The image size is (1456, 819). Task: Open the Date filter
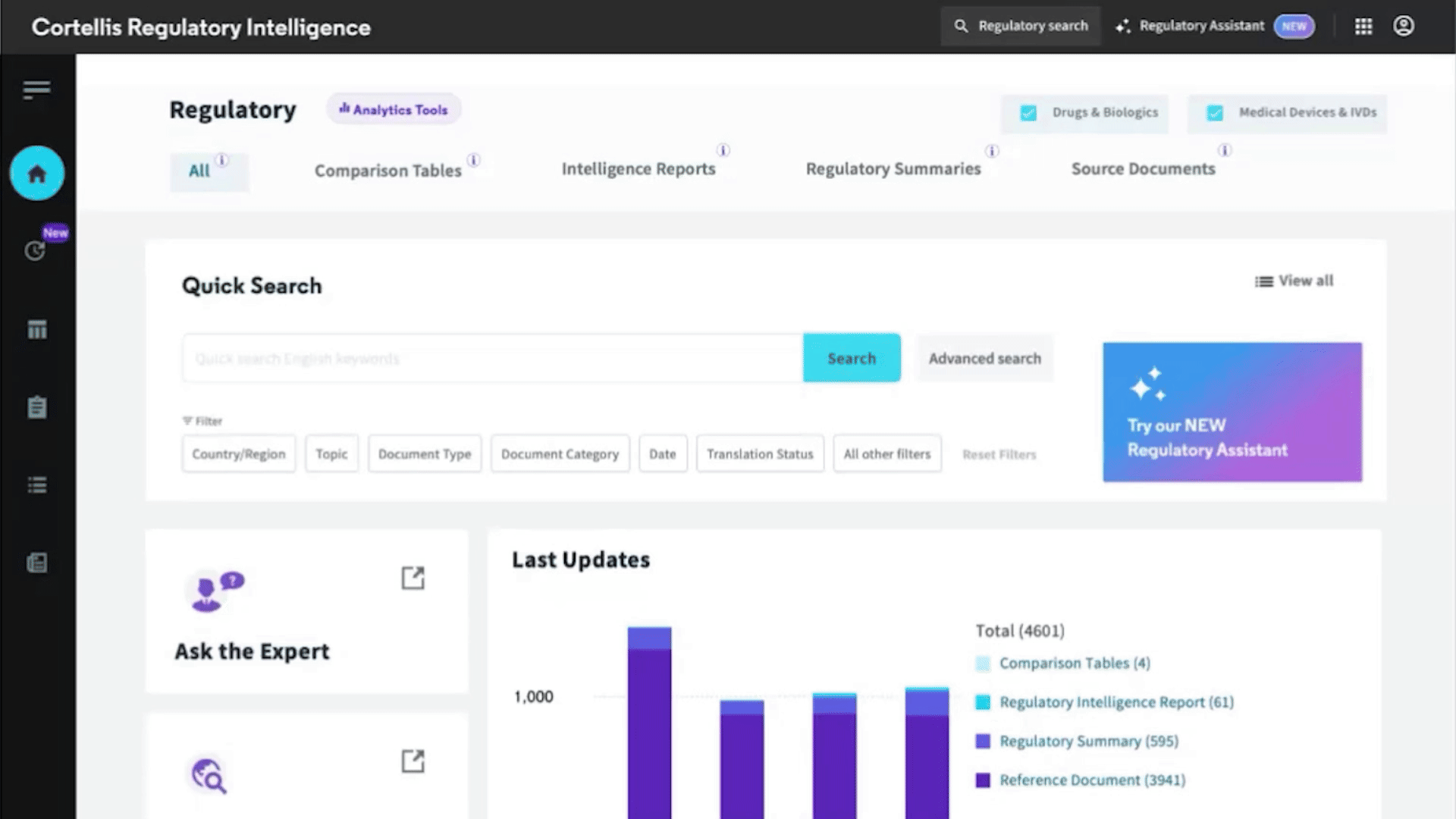coord(663,453)
